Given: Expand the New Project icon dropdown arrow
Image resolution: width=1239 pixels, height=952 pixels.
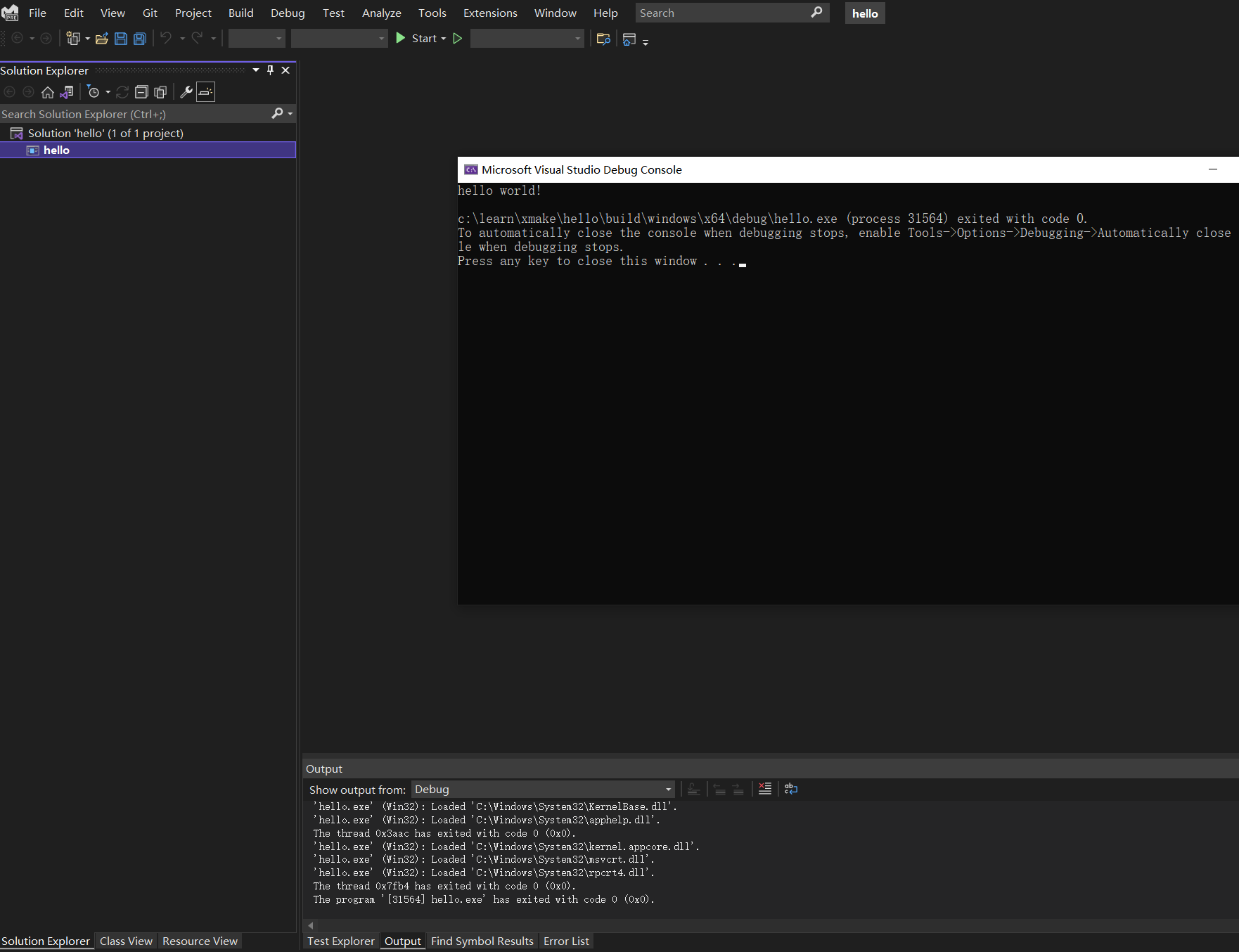Looking at the screenshot, I should coord(87,39).
